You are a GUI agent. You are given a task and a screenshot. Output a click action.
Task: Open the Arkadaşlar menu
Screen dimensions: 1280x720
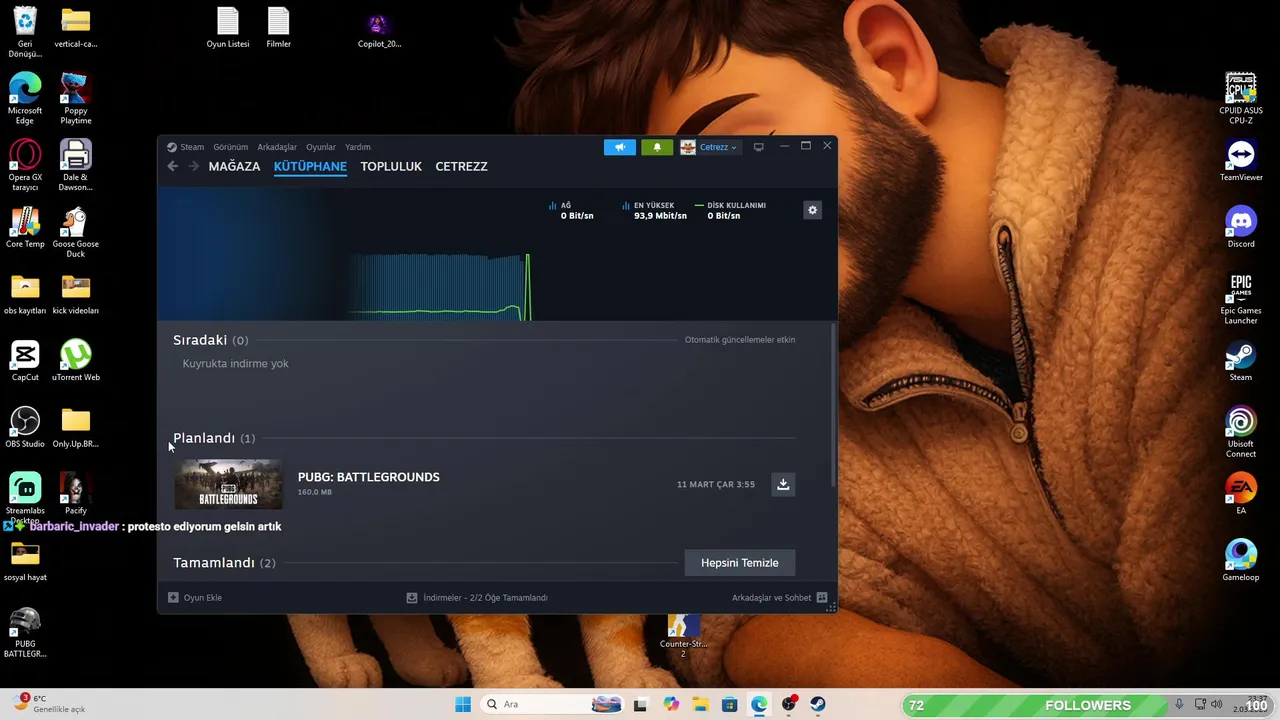point(277,147)
